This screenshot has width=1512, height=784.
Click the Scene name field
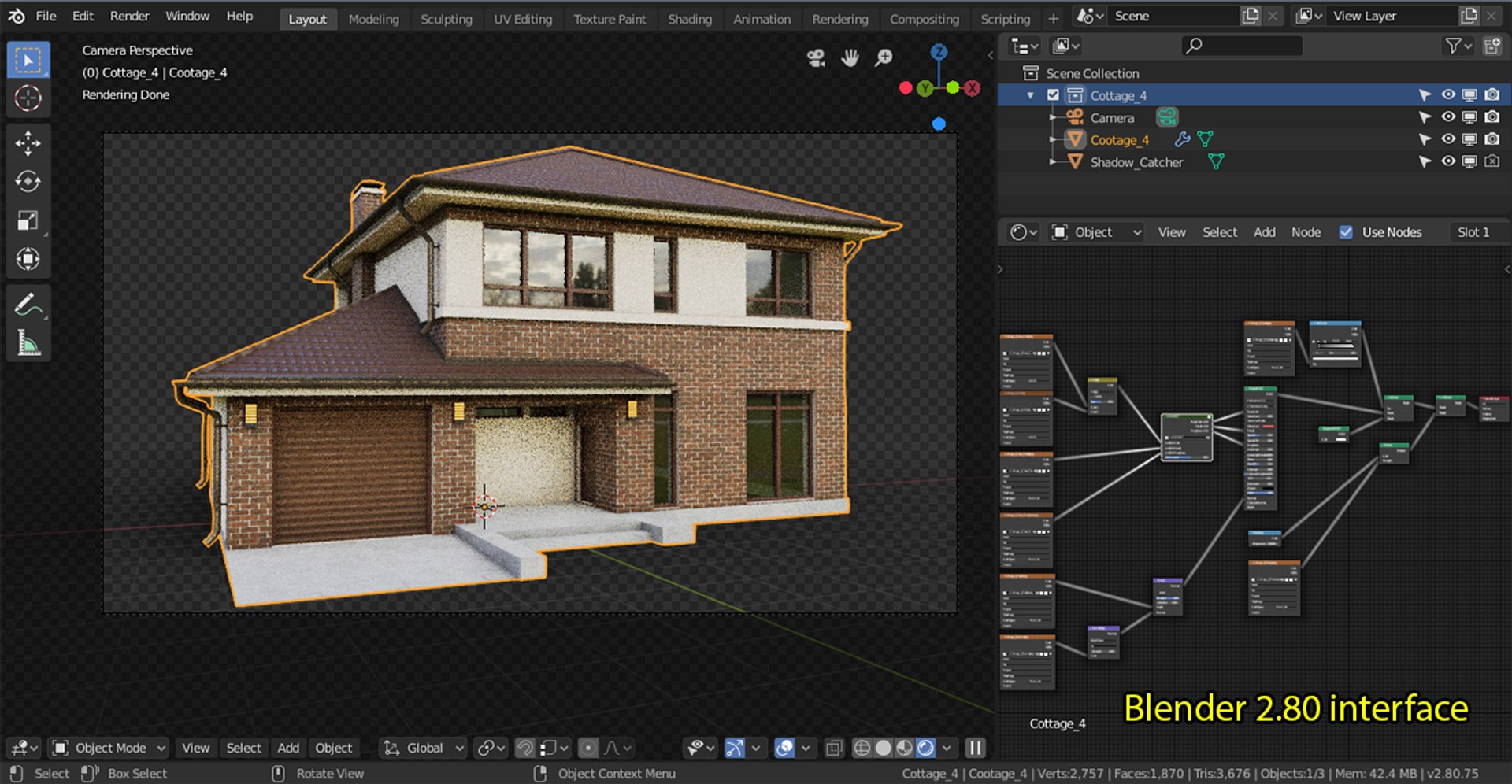(1172, 16)
